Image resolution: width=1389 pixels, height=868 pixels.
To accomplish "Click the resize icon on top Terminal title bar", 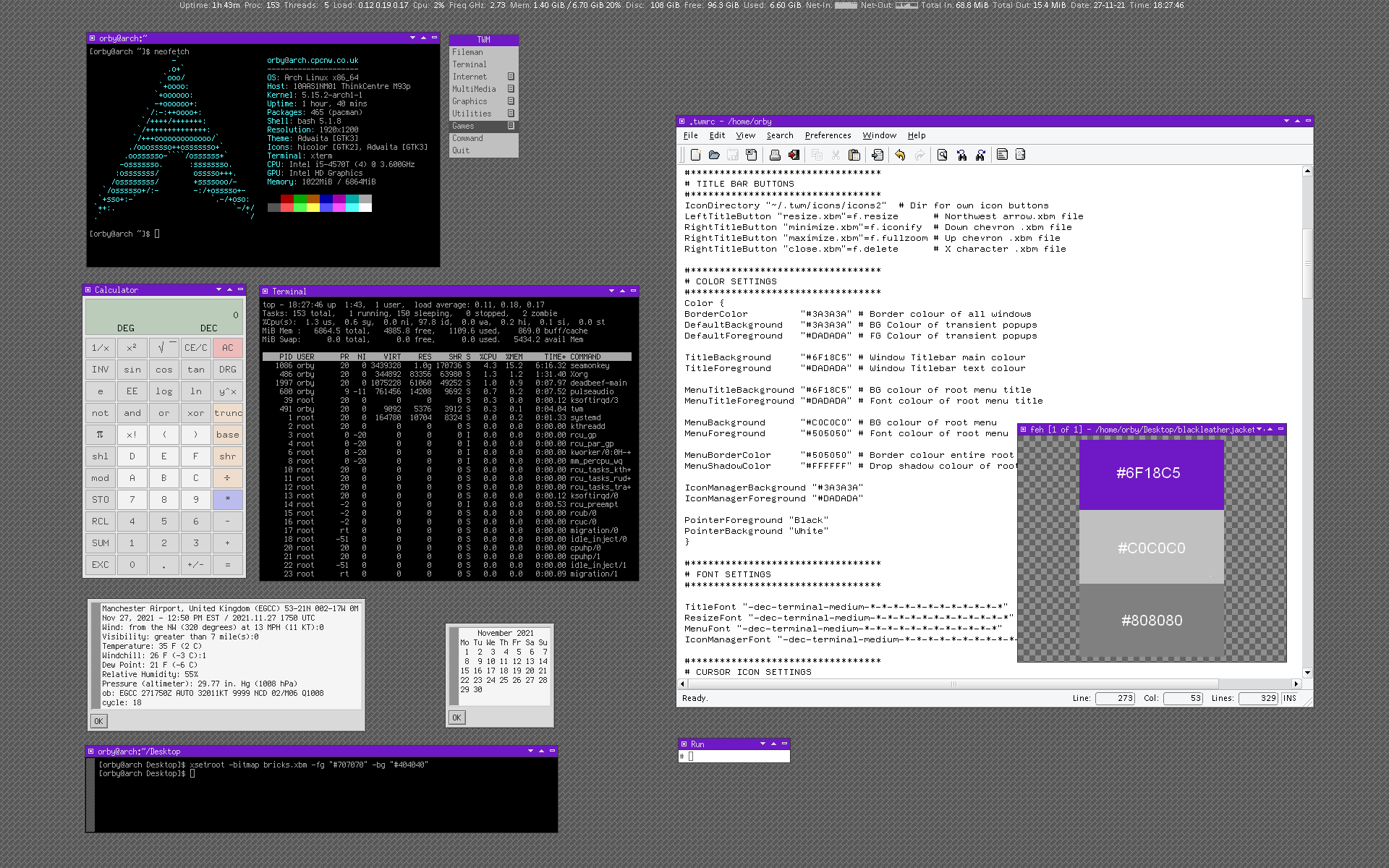I will 266,291.
